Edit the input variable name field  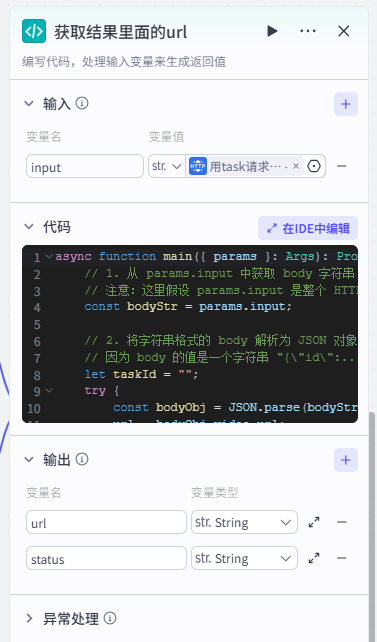tap(85, 166)
